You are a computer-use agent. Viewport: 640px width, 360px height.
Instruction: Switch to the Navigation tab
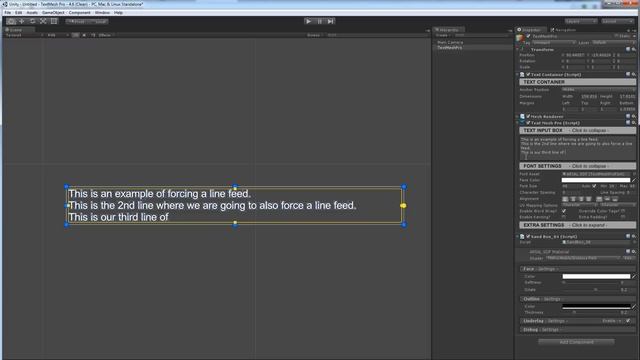pyautogui.click(x=563, y=30)
